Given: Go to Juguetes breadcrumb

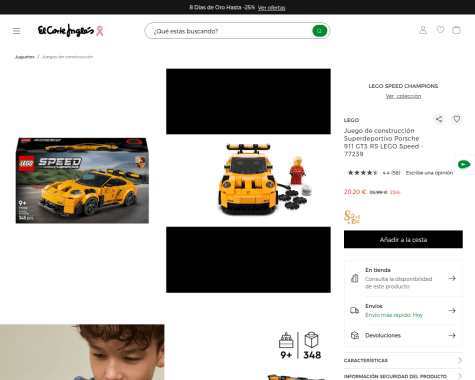Looking at the screenshot, I should [25, 57].
